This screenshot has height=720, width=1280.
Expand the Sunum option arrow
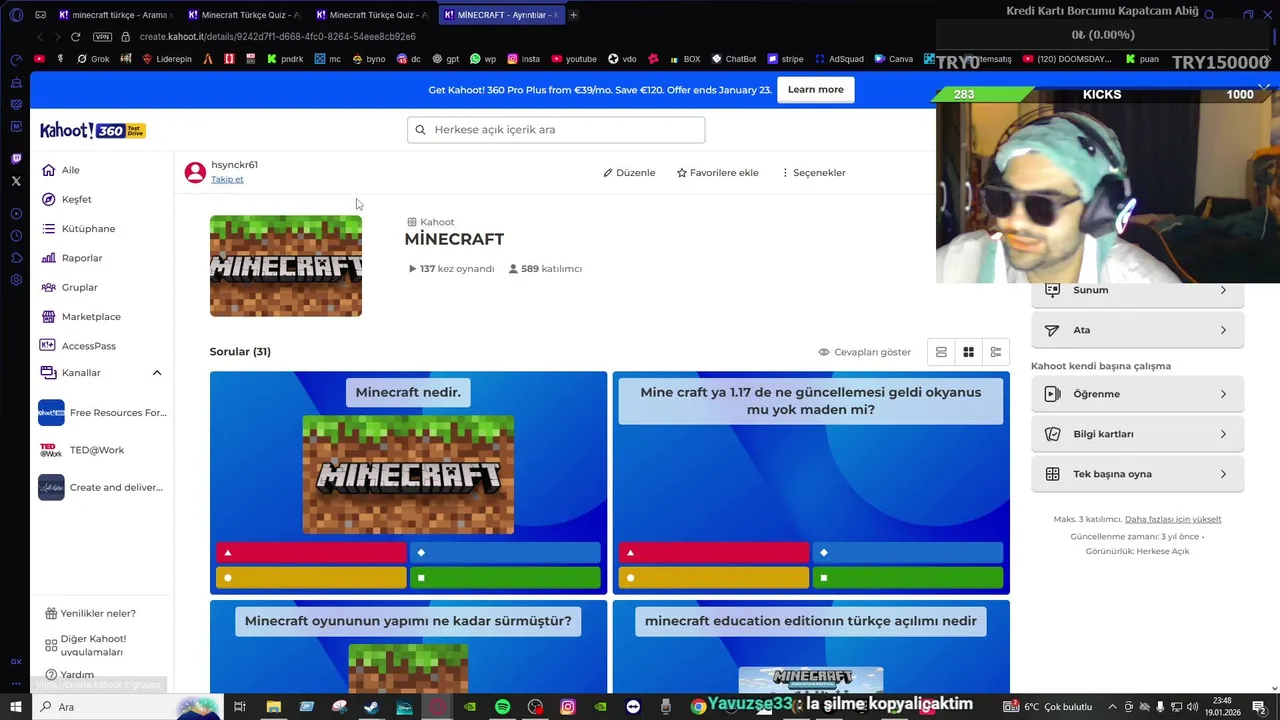tap(1223, 290)
